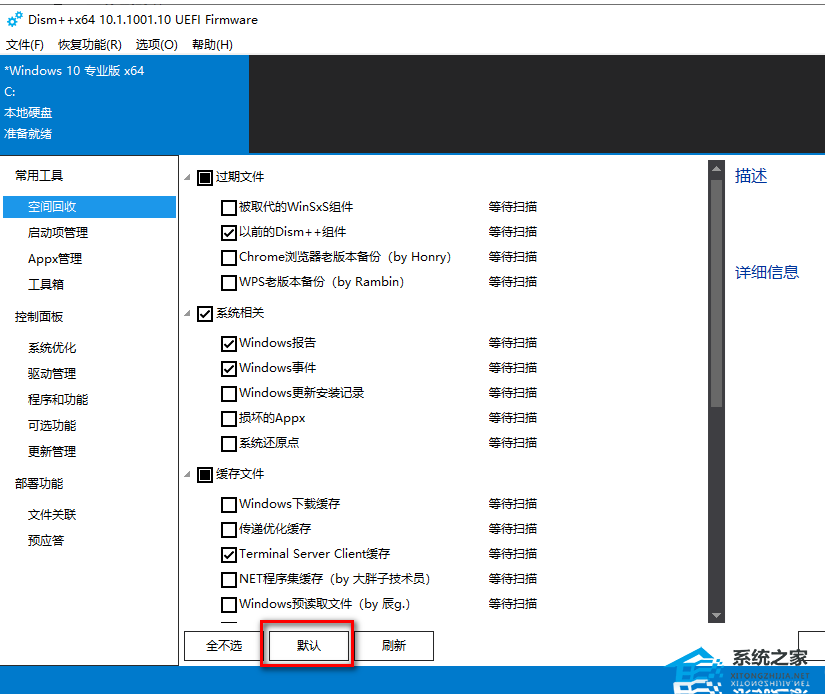Open 系统优化 in sidebar
This screenshot has height=694, width=825.
point(52,348)
